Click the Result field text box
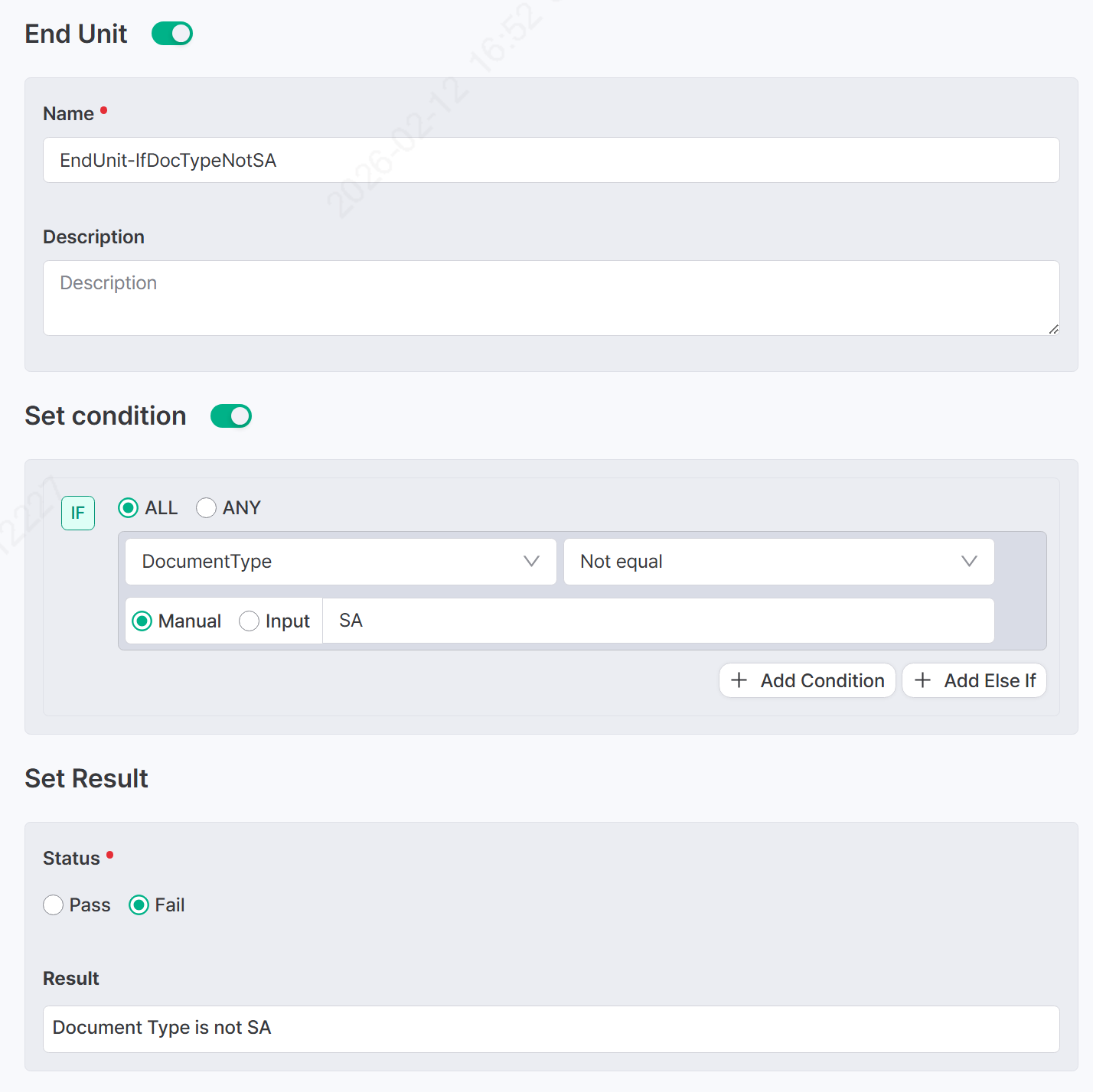The height and width of the screenshot is (1092, 1093). [x=551, y=1028]
